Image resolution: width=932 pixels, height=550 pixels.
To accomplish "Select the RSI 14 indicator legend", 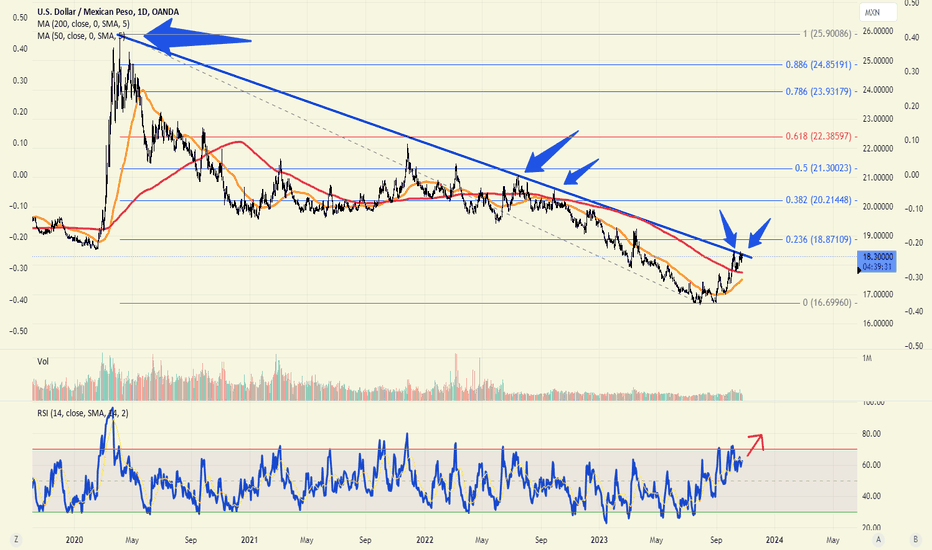I will 83,413.
